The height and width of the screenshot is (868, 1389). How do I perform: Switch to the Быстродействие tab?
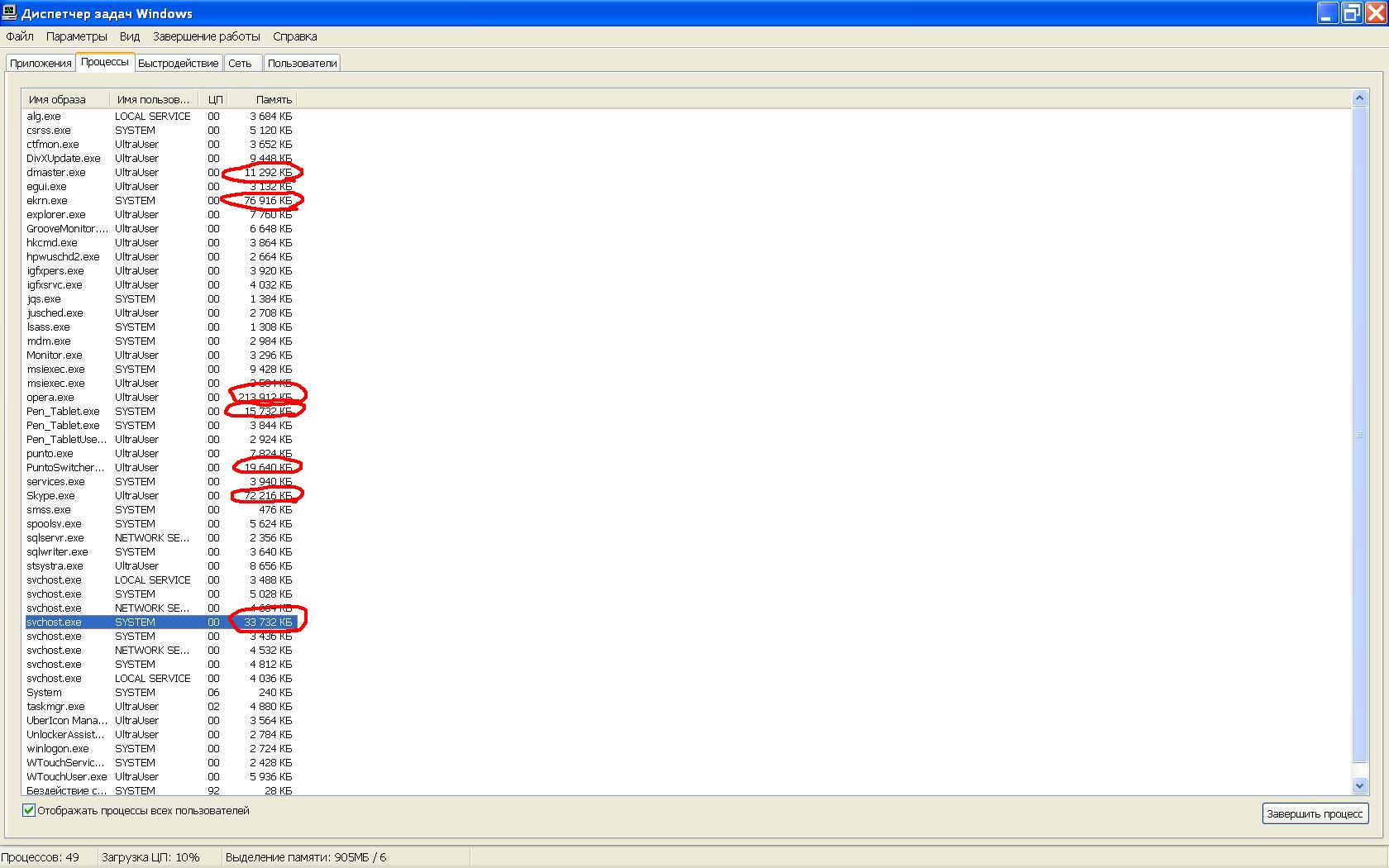[x=179, y=64]
